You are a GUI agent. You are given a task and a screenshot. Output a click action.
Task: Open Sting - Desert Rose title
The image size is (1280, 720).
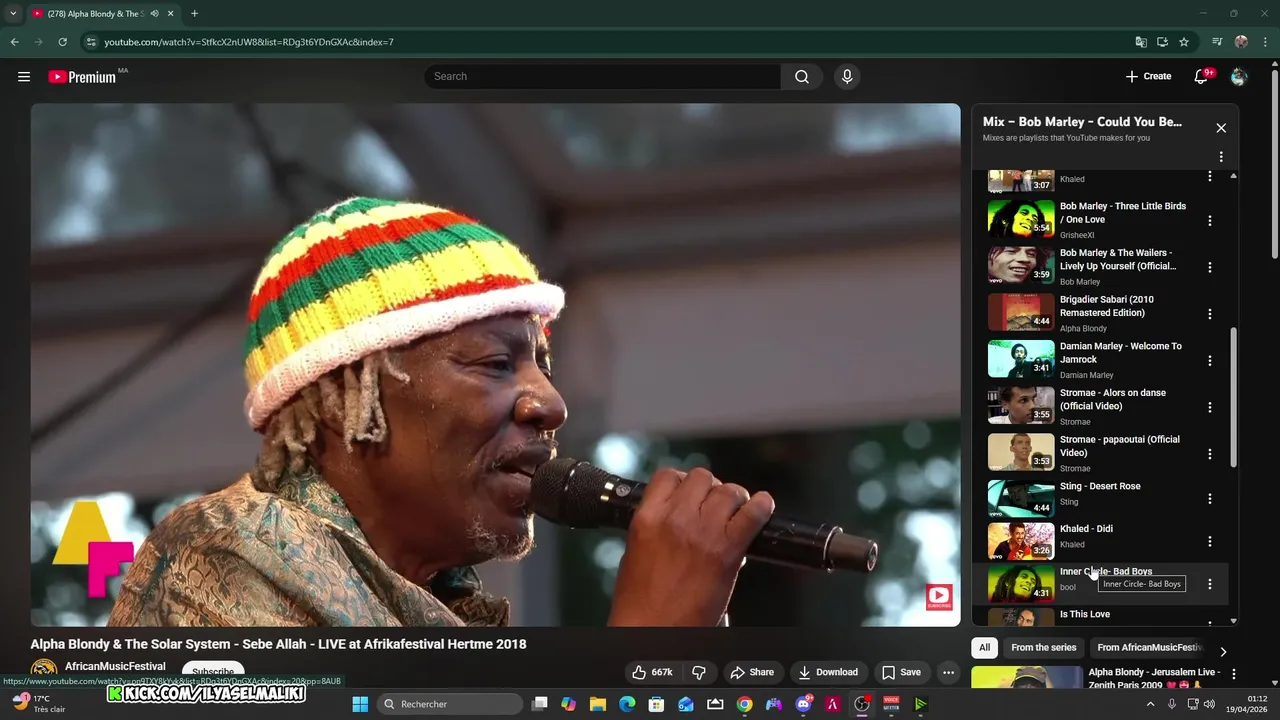click(1100, 486)
